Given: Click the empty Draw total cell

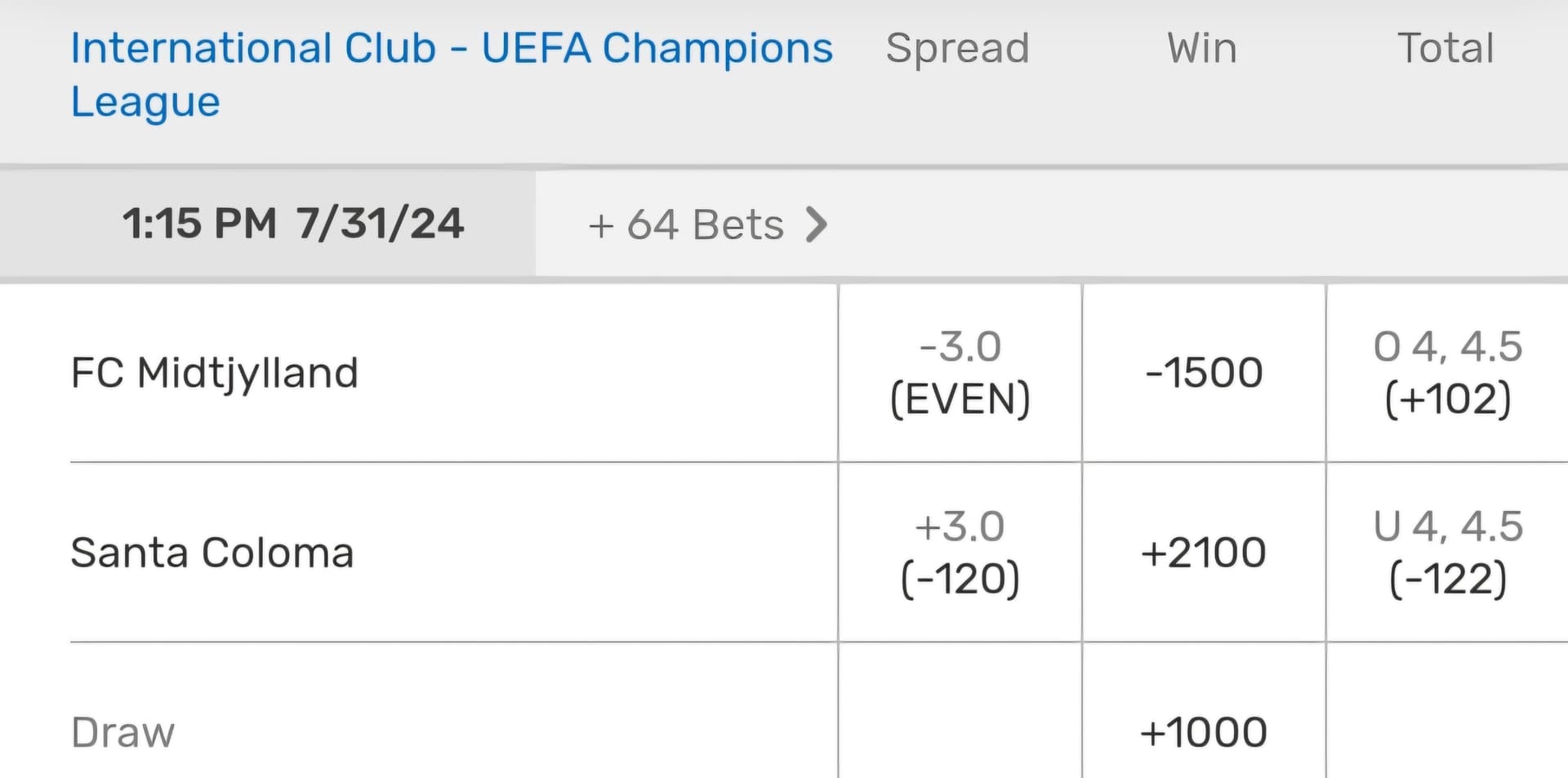Looking at the screenshot, I should [x=1447, y=718].
